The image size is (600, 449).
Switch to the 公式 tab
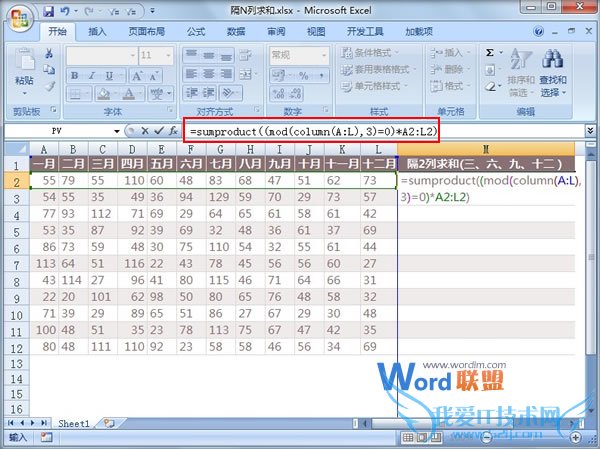coord(196,31)
